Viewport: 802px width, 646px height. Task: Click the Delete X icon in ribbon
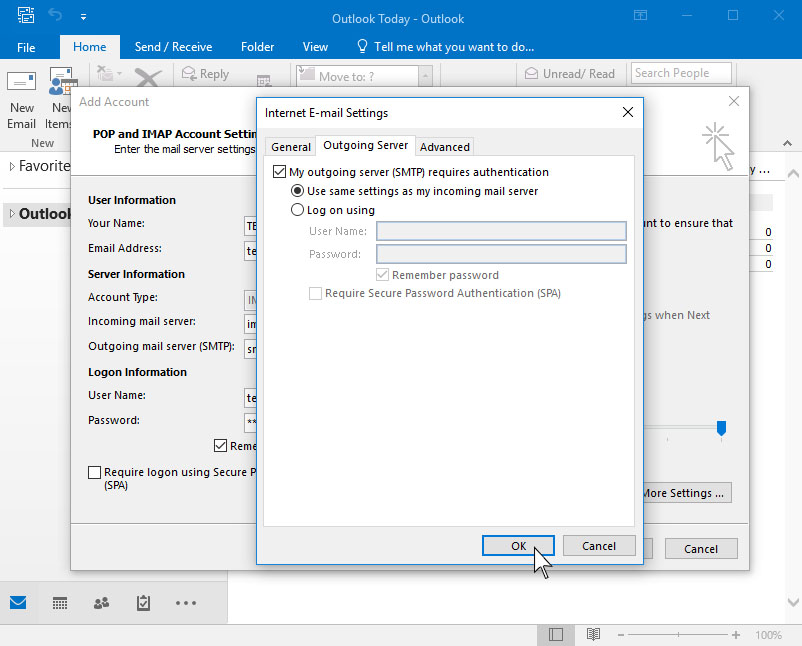point(148,78)
